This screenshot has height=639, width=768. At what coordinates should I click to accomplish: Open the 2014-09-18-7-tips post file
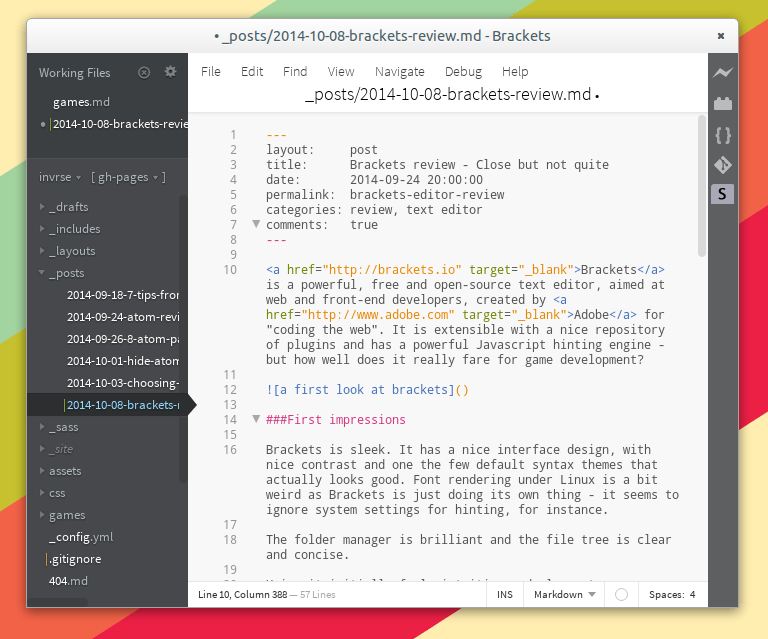(123, 295)
